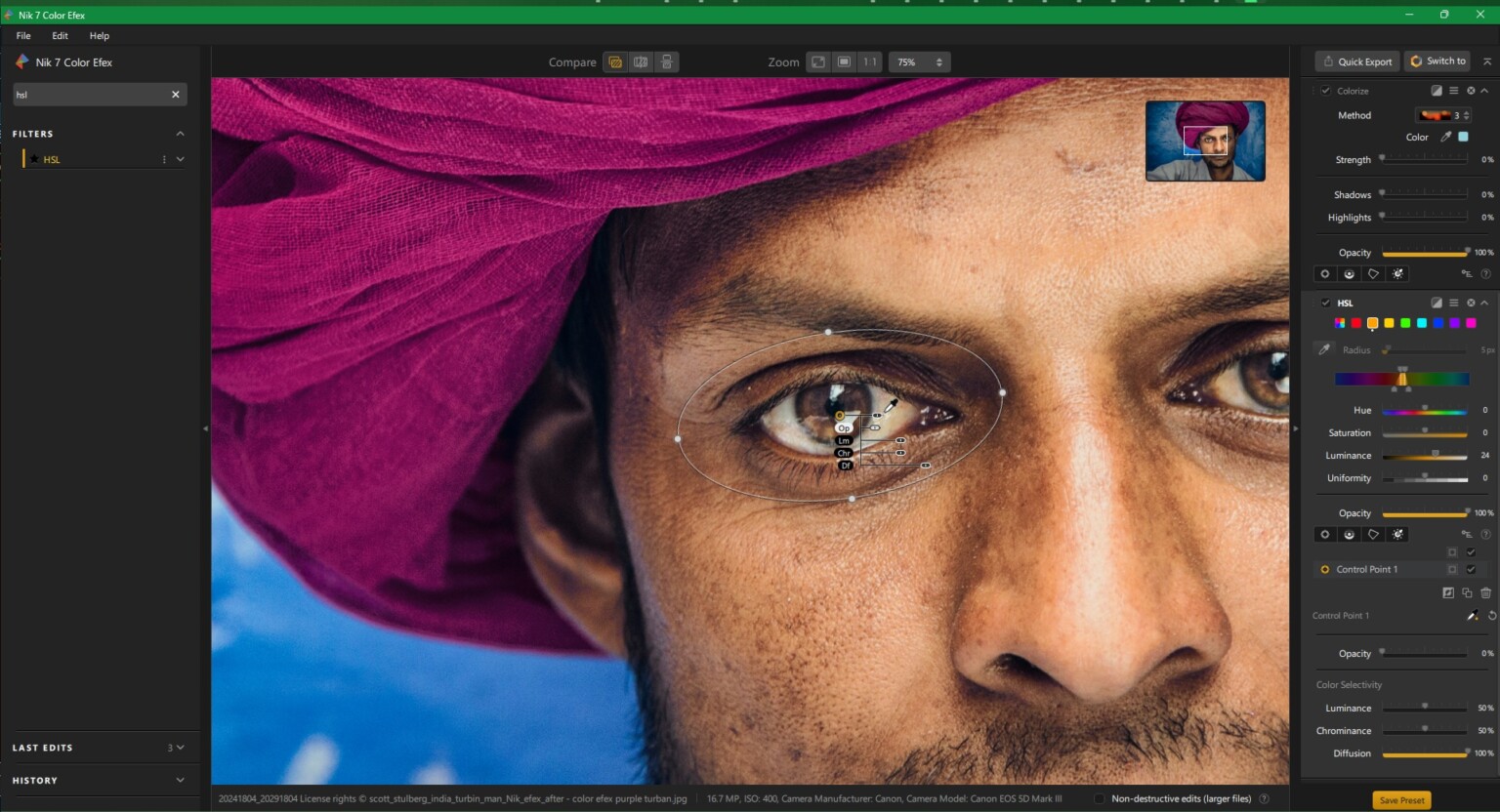1500x812 pixels.
Task: Open the polygon mask tool
Action: point(1373,534)
